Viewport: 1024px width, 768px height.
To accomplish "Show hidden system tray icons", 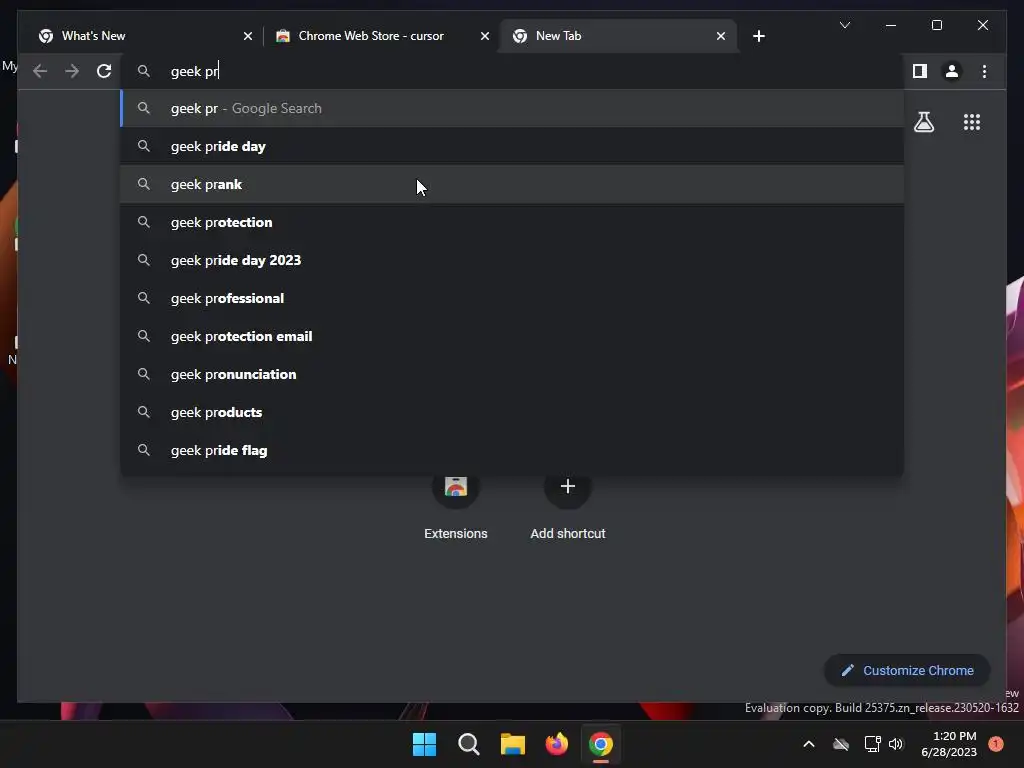I will pos(808,744).
